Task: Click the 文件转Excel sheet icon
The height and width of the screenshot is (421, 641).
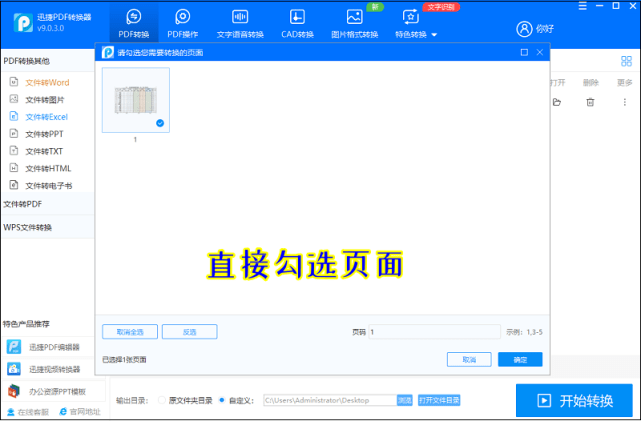Action: point(14,116)
